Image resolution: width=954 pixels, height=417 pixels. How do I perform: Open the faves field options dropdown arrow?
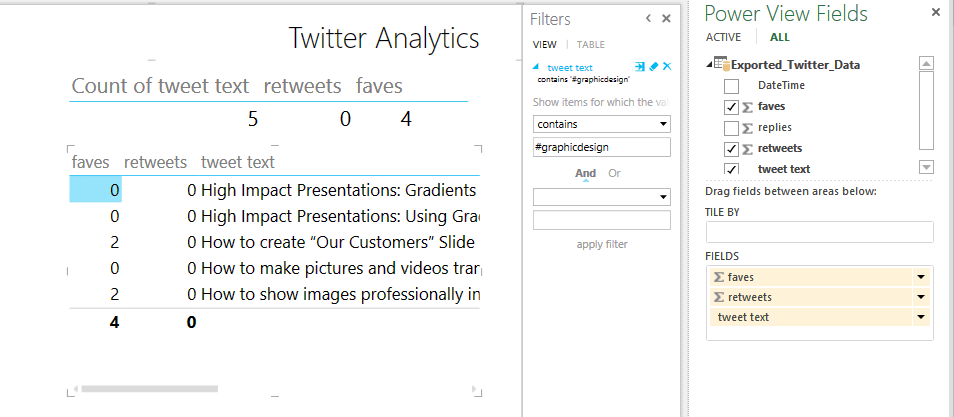(x=919, y=277)
